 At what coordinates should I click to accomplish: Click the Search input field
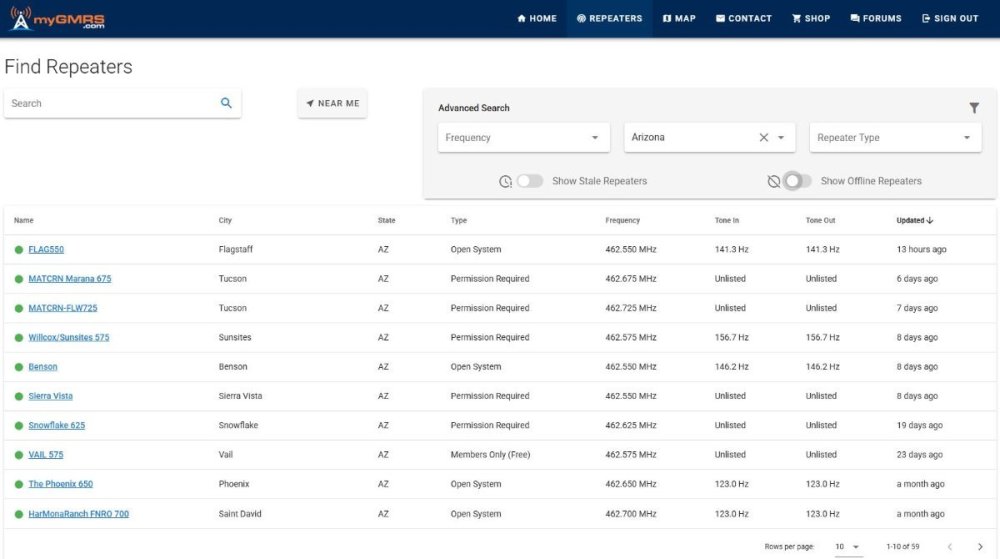pyautogui.click(x=110, y=103)
